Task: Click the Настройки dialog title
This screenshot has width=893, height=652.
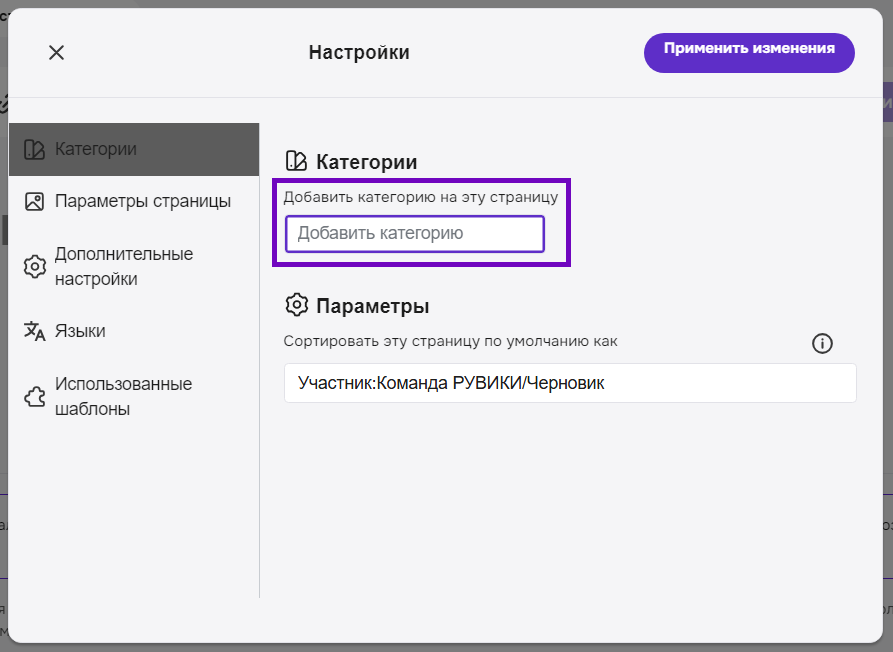Action: (x=359, y=53)
